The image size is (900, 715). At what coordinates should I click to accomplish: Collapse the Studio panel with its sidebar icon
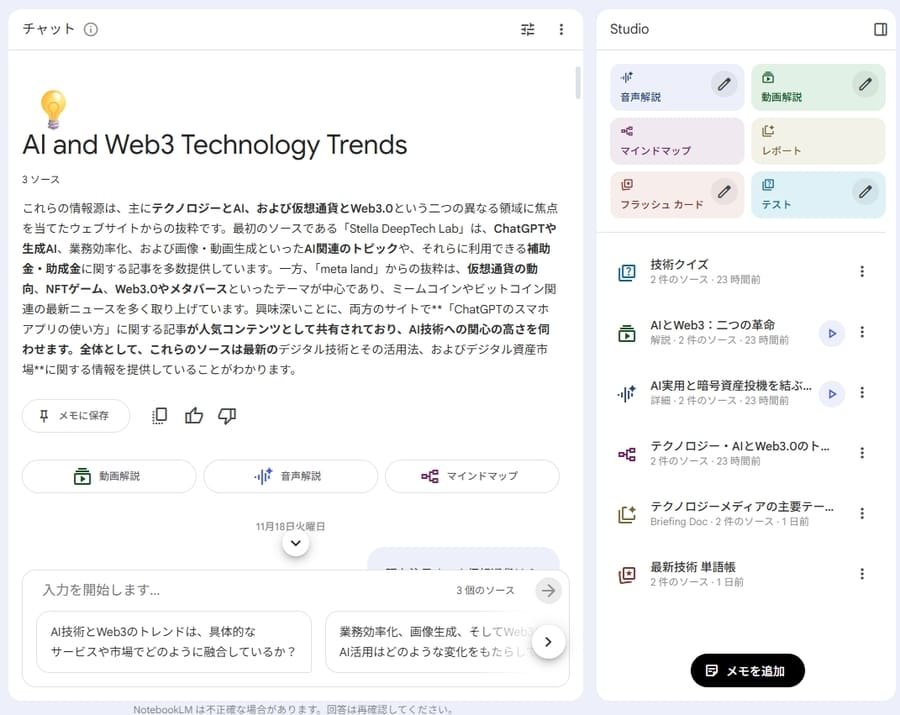pyautogui.click(x=880, y=29)
